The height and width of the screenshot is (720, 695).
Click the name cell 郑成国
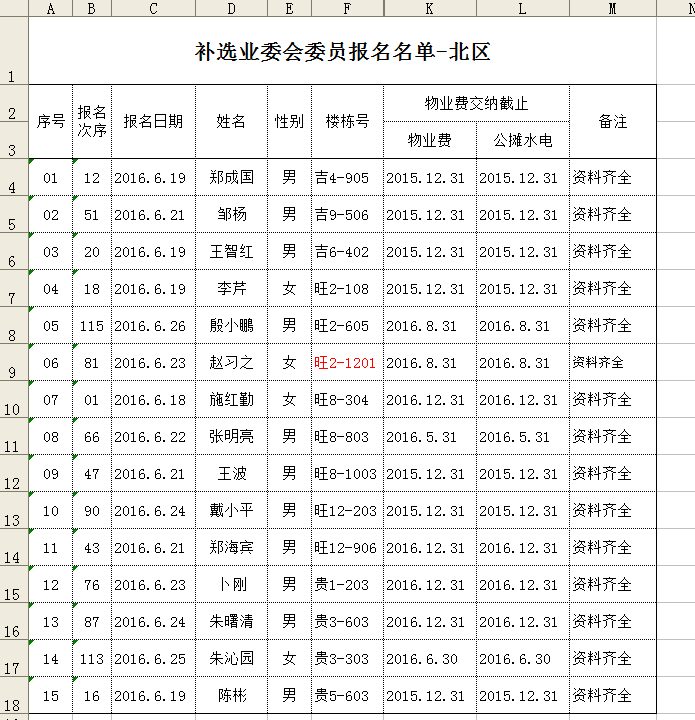pos(231,178)
